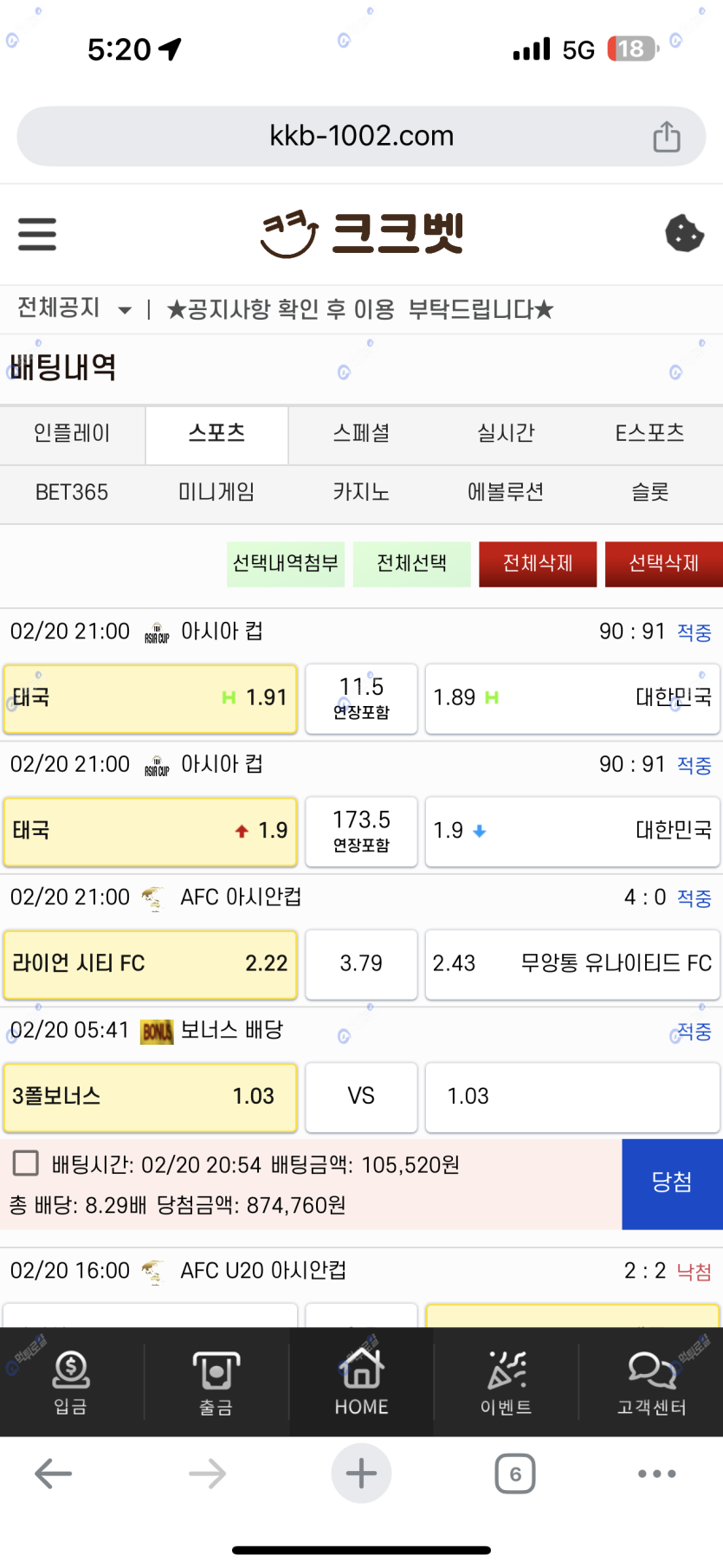Screen dimensions: 723x1568
Task: Open browser three-dot more menu
Action: pos(656,1474)
